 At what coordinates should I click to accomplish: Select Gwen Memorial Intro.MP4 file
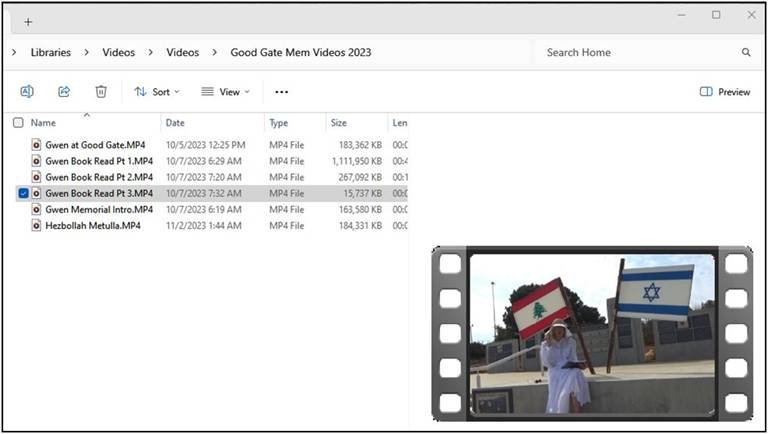(x=99, y=209)
